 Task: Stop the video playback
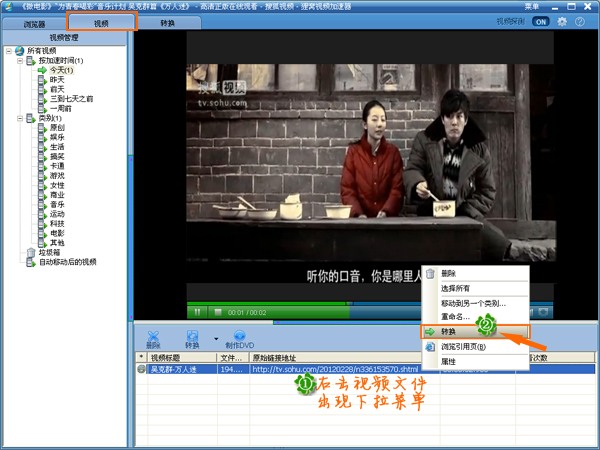(x=218, y=312)
